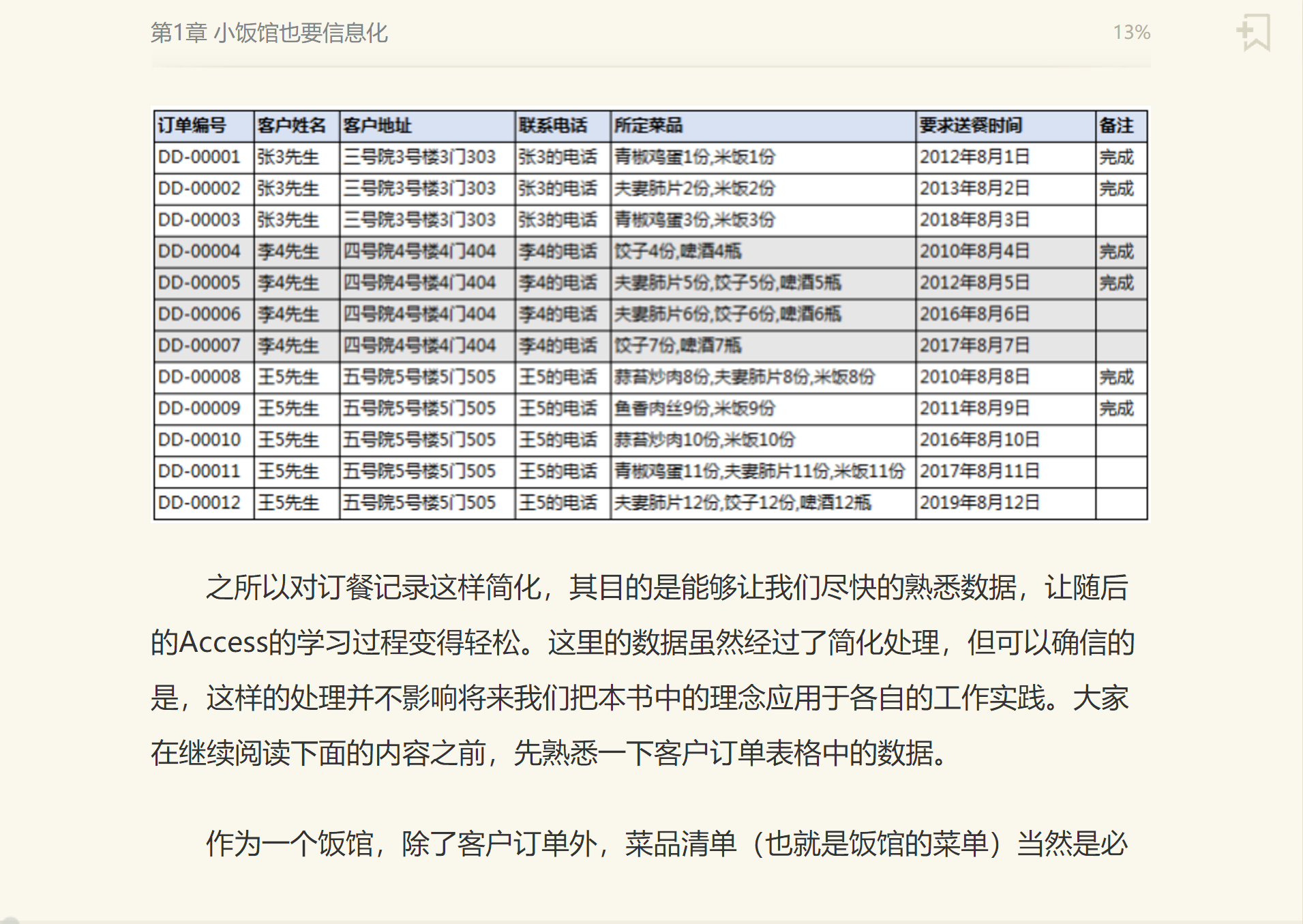Add a bookmark with the bookmark icon
The height and width of the screenshot is (924, 1303).
click(x=1253, y=32)
